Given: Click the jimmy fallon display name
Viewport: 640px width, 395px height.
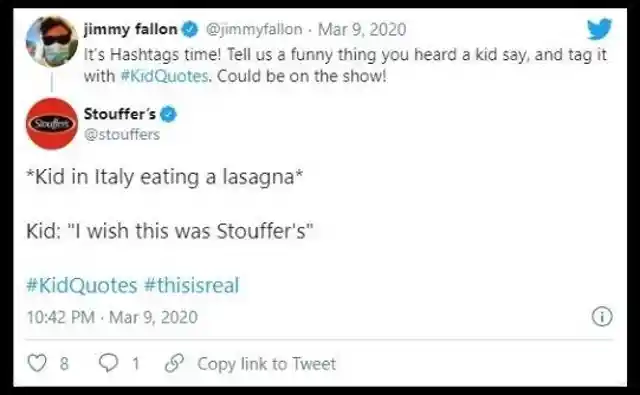Looking at the screenshot, I should point(131,29).
